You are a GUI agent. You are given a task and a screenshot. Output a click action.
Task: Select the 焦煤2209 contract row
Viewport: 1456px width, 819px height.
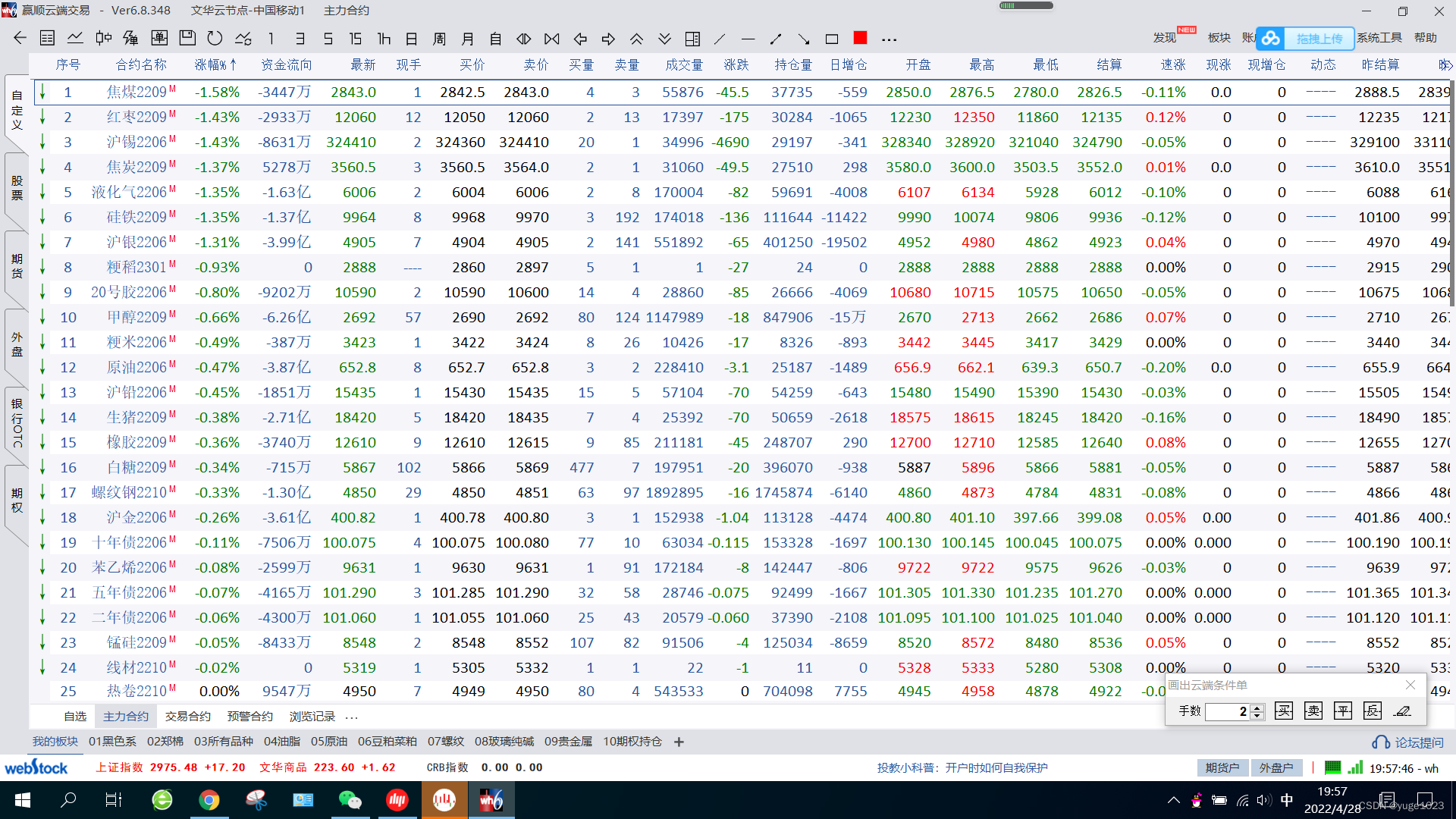click(x=742, y=92)
